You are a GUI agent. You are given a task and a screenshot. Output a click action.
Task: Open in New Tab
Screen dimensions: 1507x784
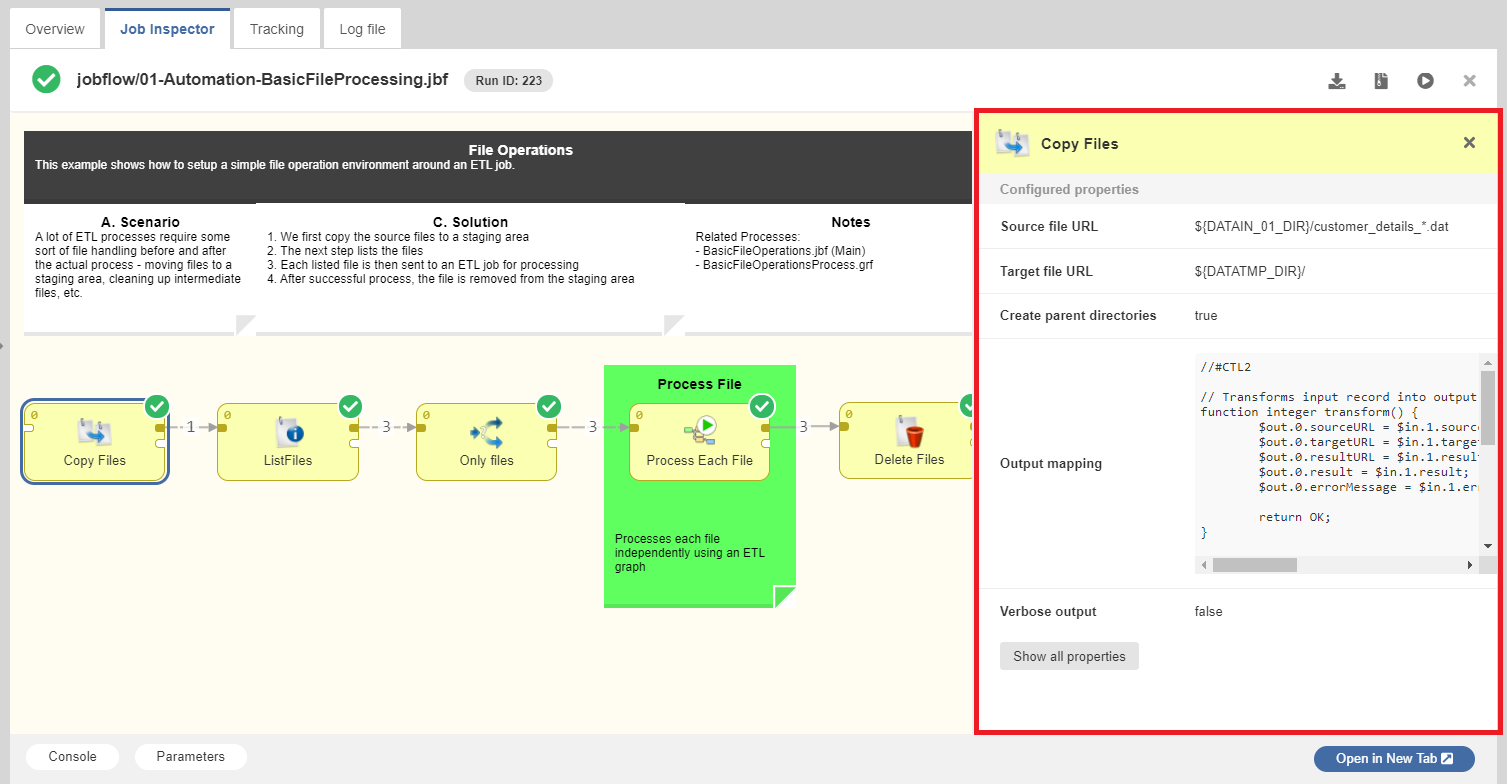coord(1394,758)
